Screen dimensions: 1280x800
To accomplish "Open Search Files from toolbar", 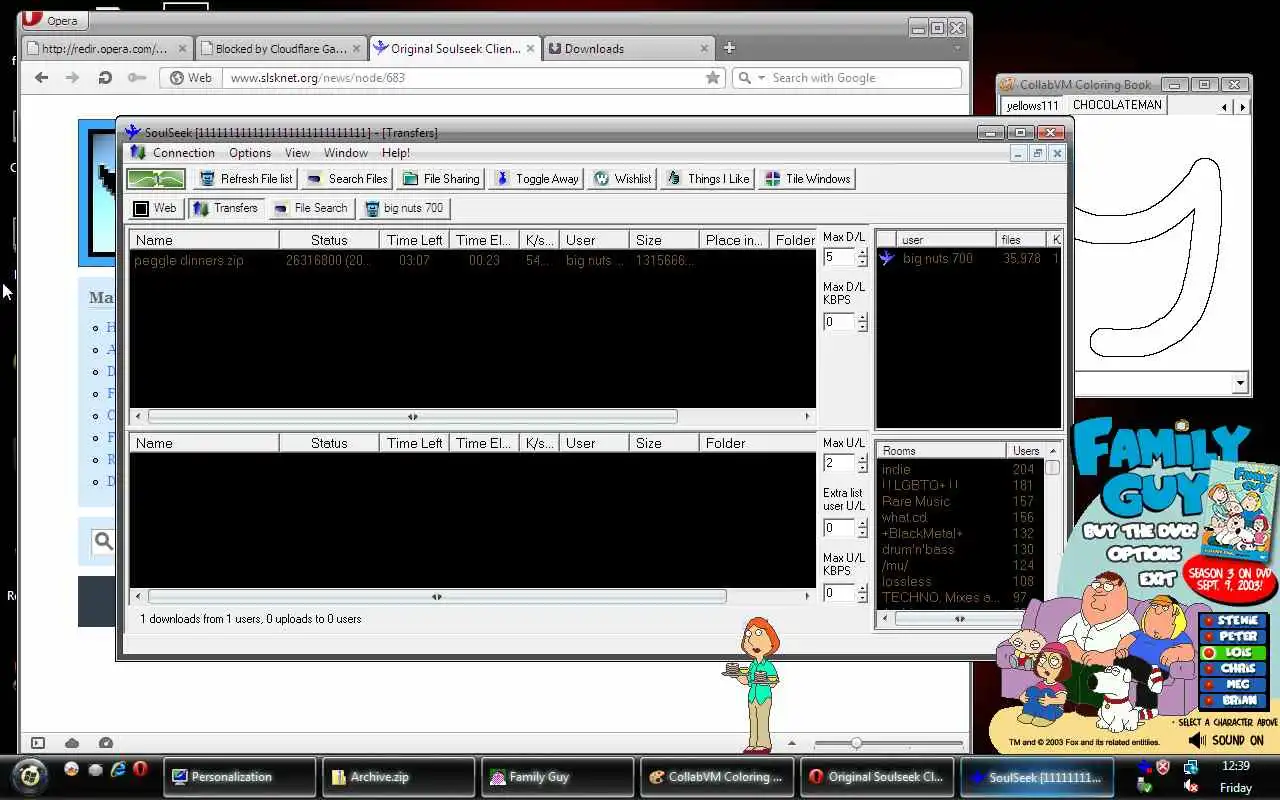I will (x=347, y=179).
